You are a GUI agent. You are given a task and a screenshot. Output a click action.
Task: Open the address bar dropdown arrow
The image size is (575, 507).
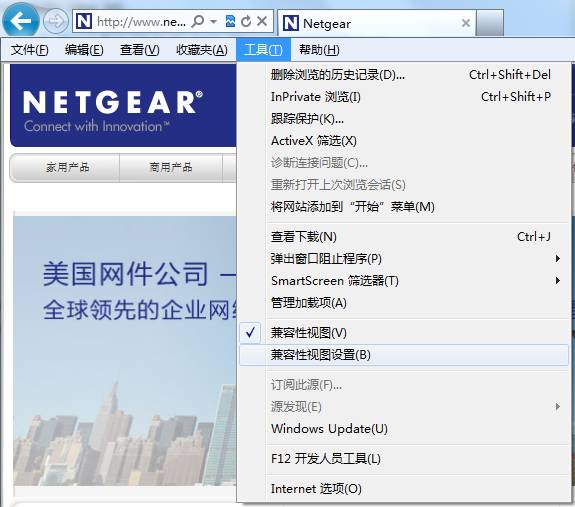click(214, 21)
